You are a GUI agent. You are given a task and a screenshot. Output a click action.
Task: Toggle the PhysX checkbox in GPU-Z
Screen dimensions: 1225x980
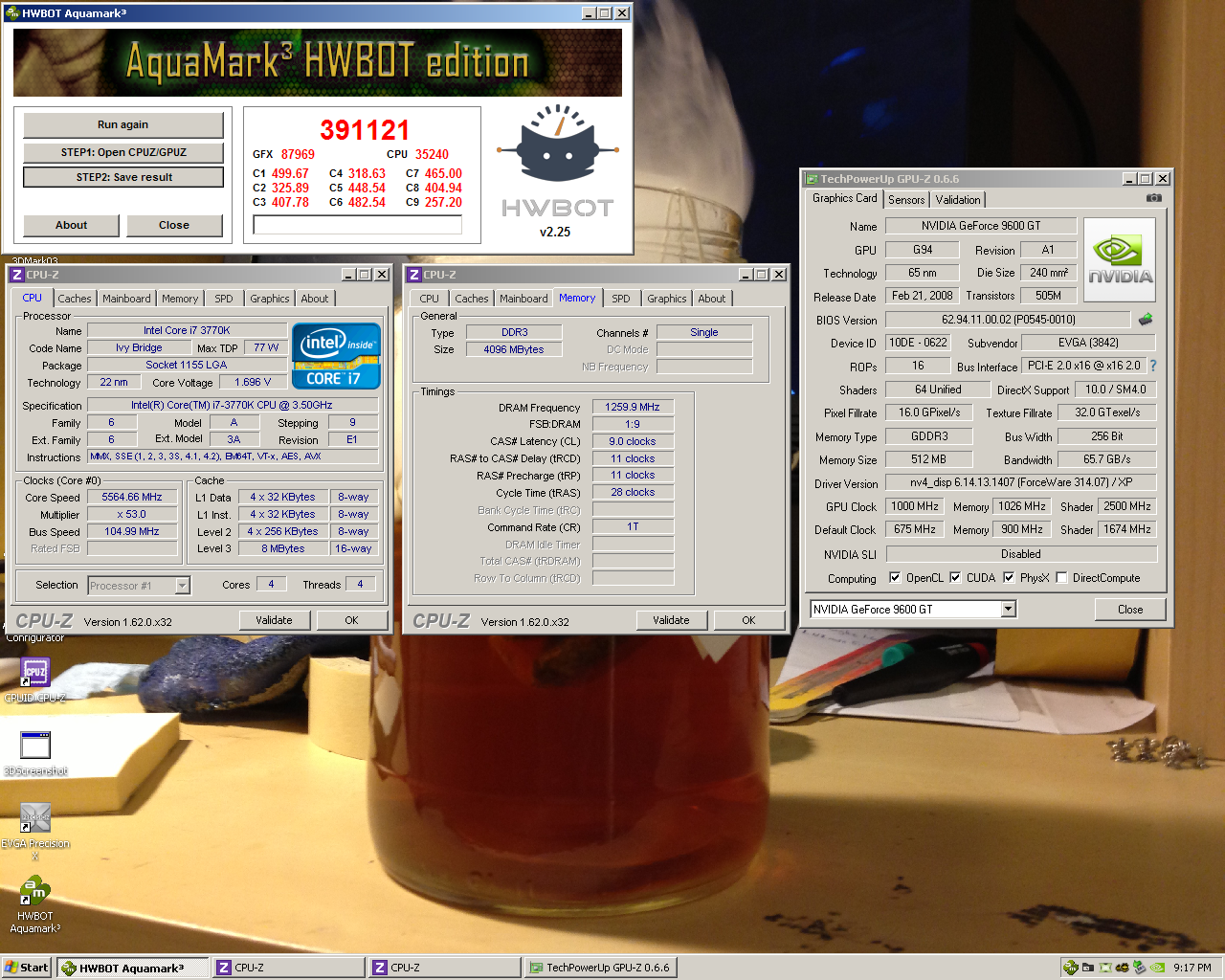(x=1009, y=577)
